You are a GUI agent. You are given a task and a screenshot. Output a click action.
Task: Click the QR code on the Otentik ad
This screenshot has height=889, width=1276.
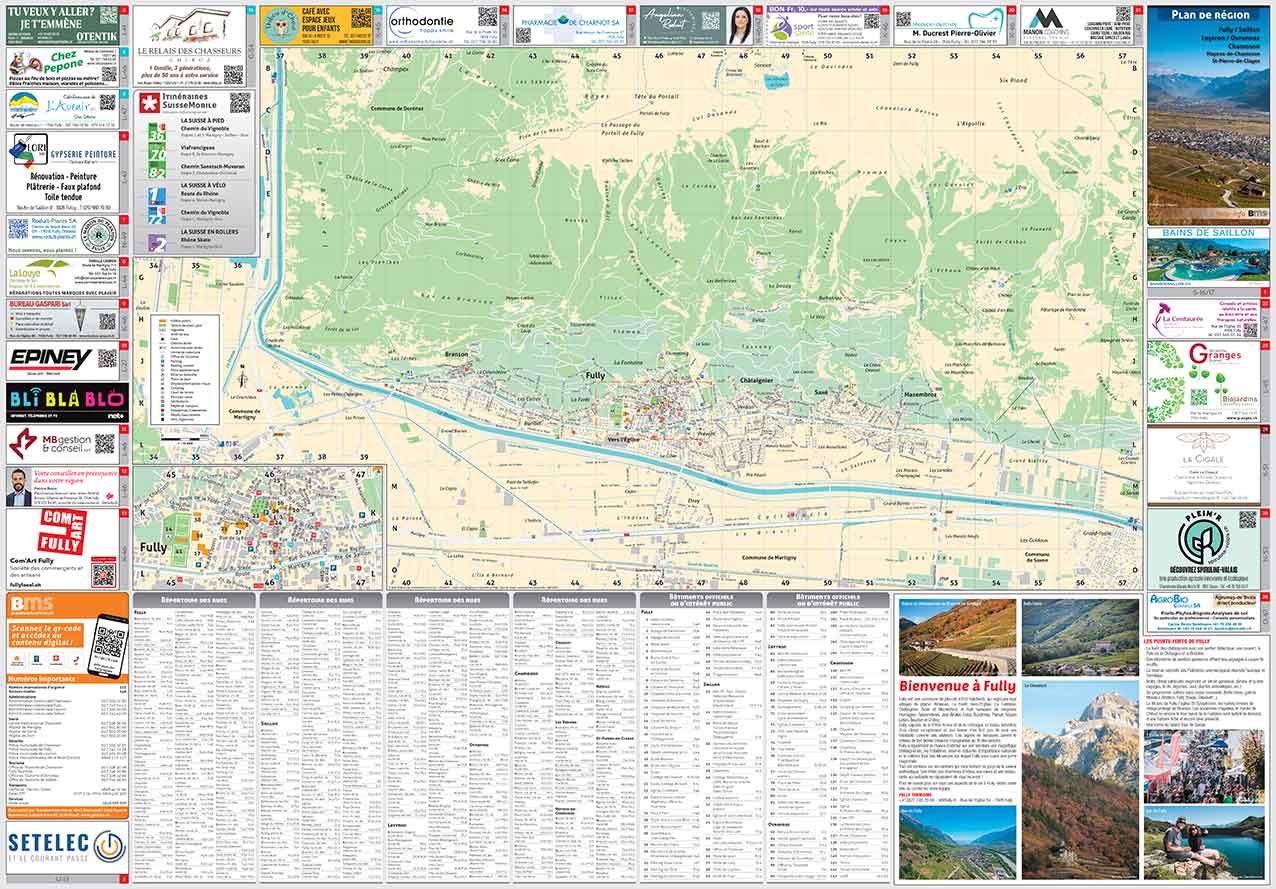[109, 15]
